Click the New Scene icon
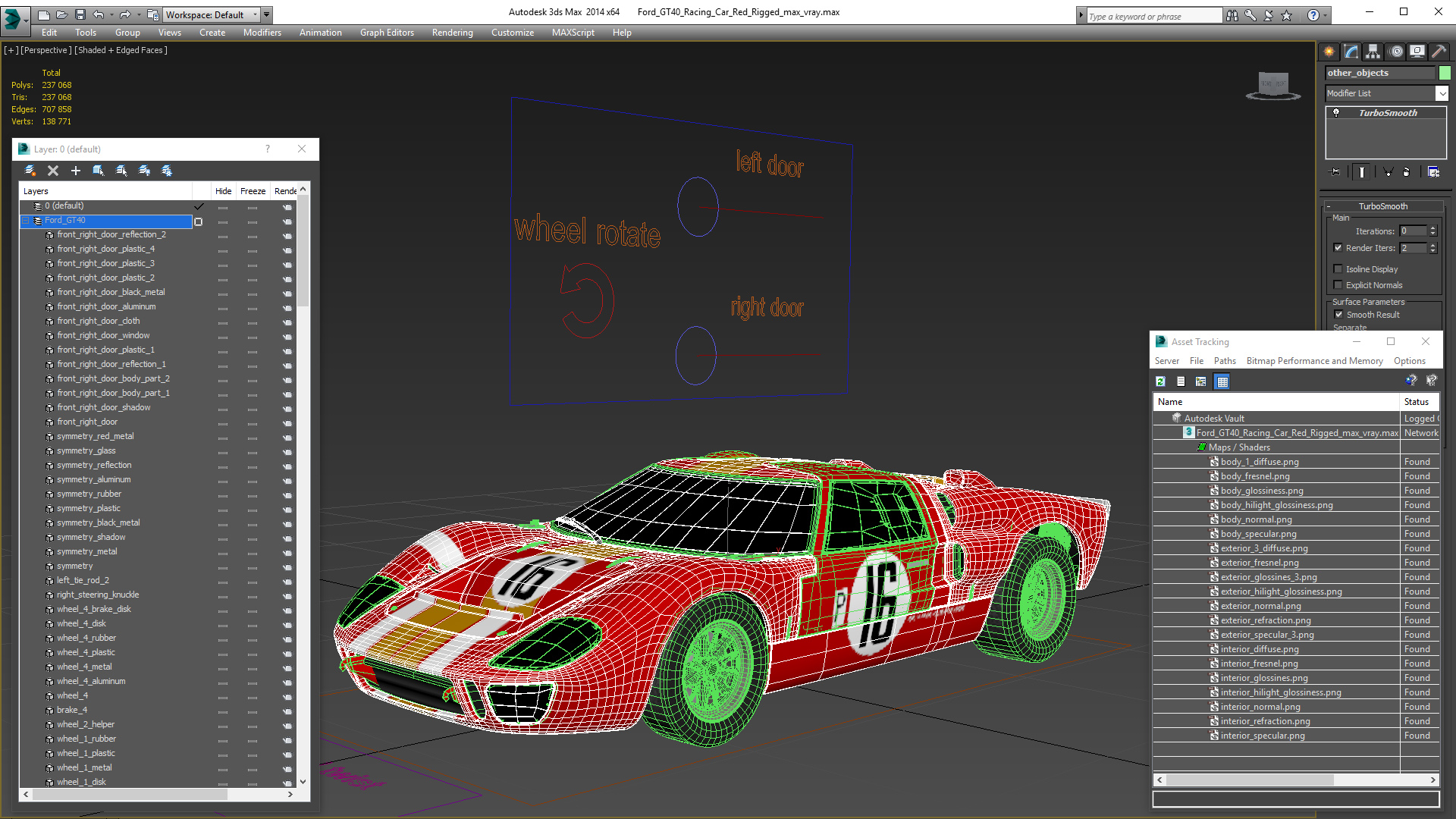 [x=44, y=14]
